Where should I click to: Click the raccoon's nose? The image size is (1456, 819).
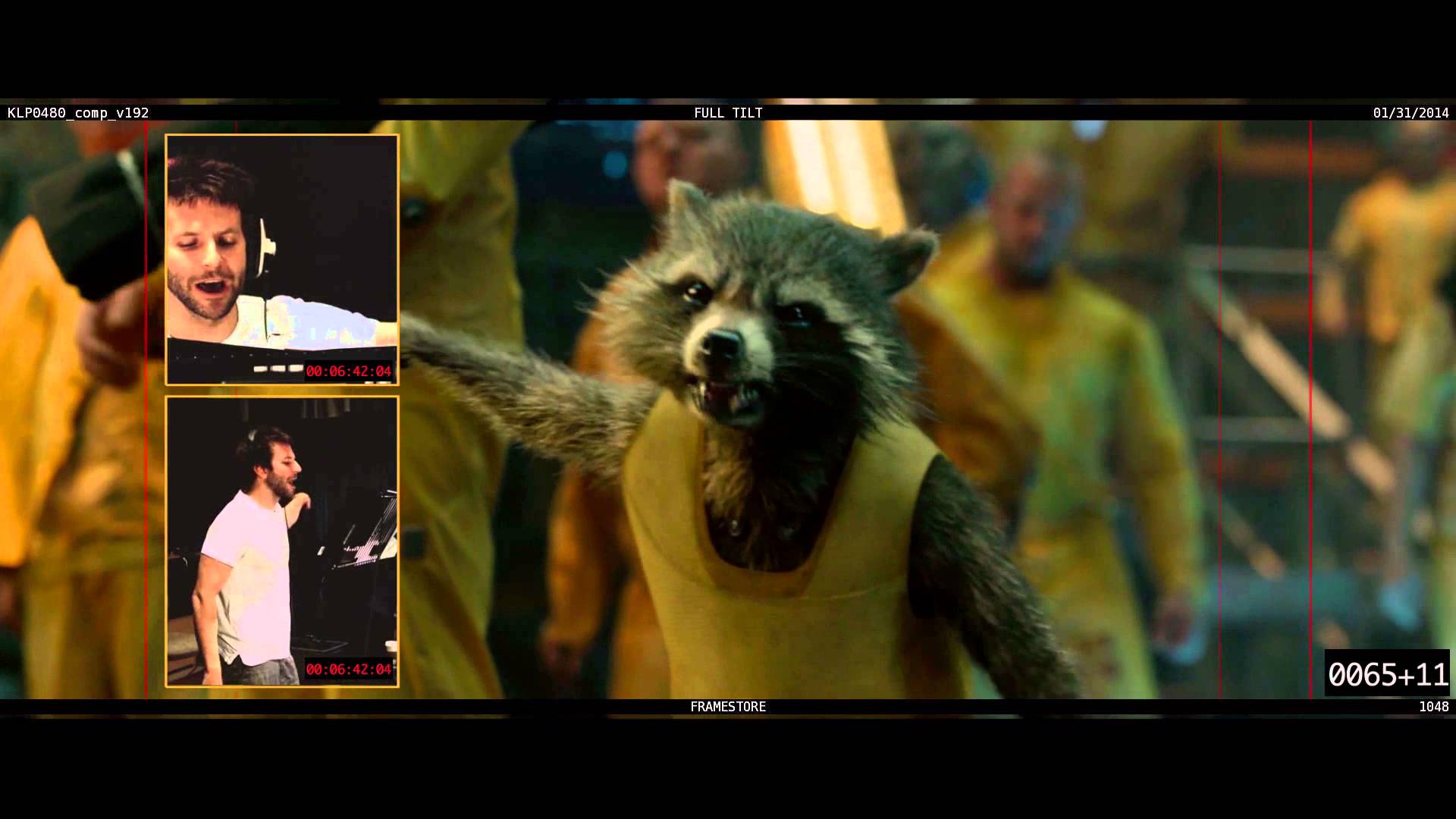(x=723, y=343)
